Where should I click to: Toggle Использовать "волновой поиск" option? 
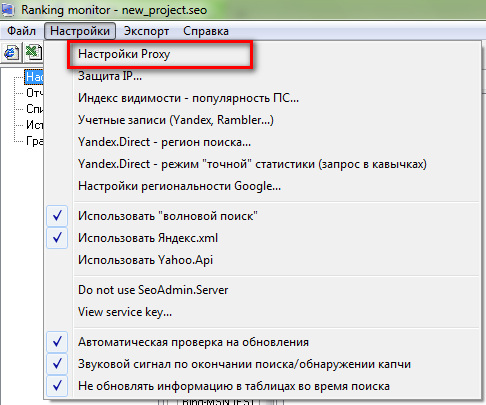click(263, 216)
